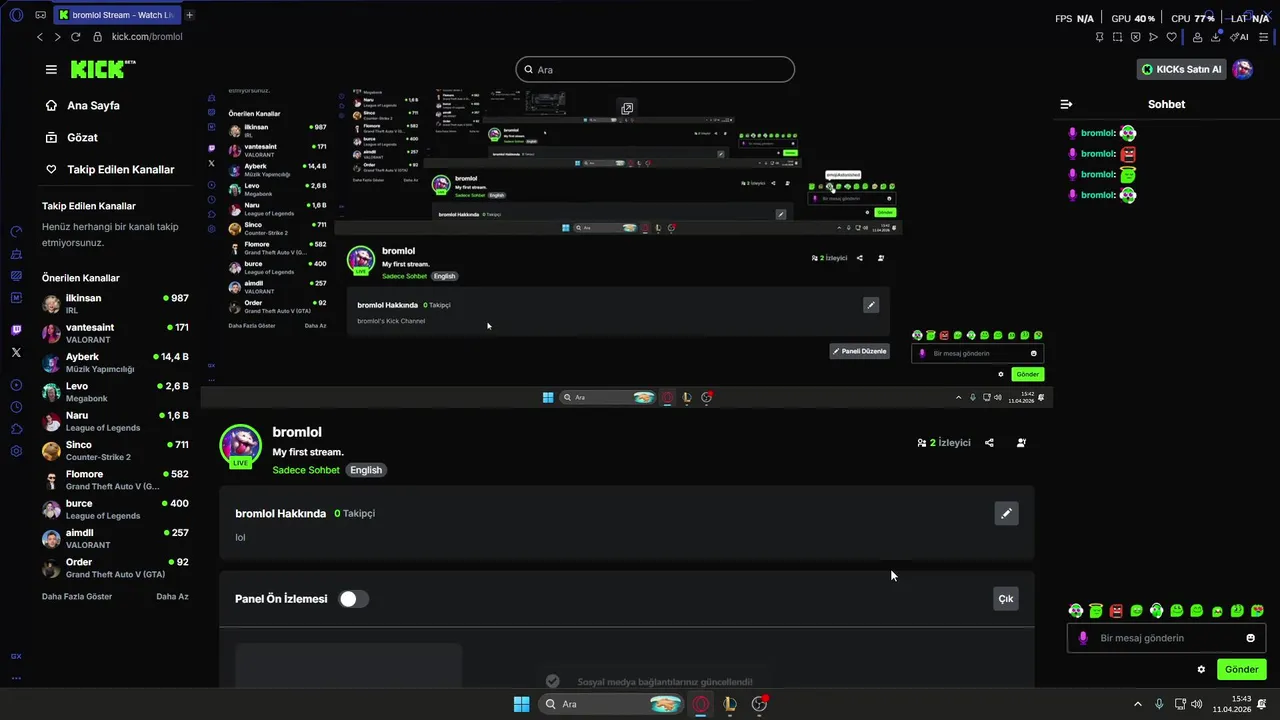Open the Twitch icon in Opera sidebar

tap(16, 330)
